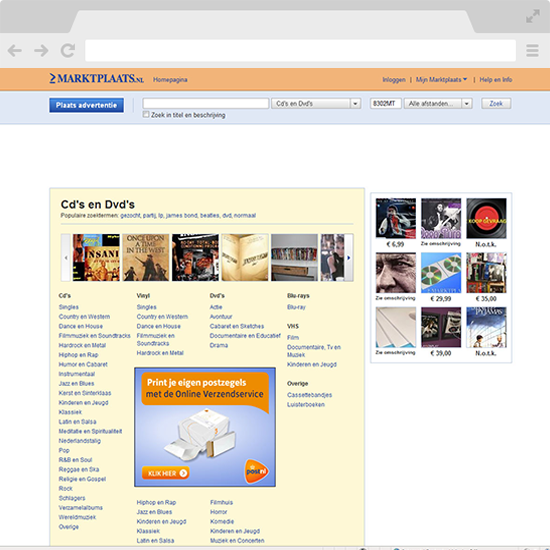Screen dimensions: 550x550
Task: Show previous items with carousel left arrow
Action: [66, 257]
